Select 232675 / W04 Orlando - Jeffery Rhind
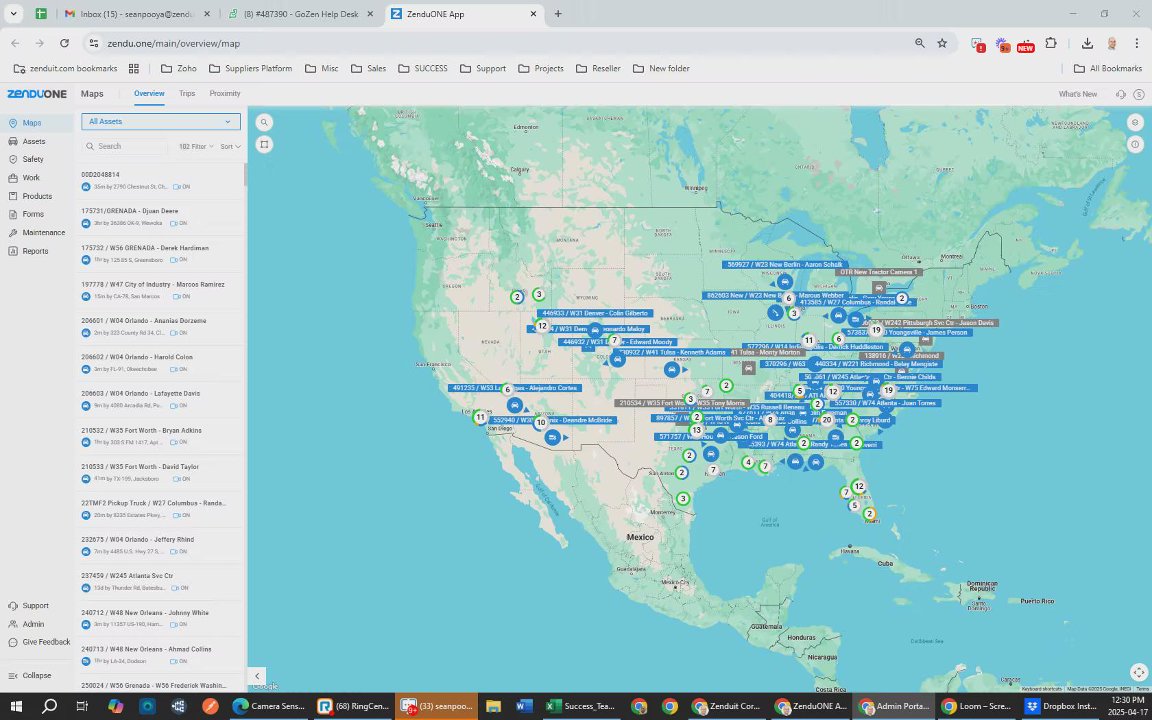Image resolution: width=1152 pixels, height=720 pixels. [159, 545]
